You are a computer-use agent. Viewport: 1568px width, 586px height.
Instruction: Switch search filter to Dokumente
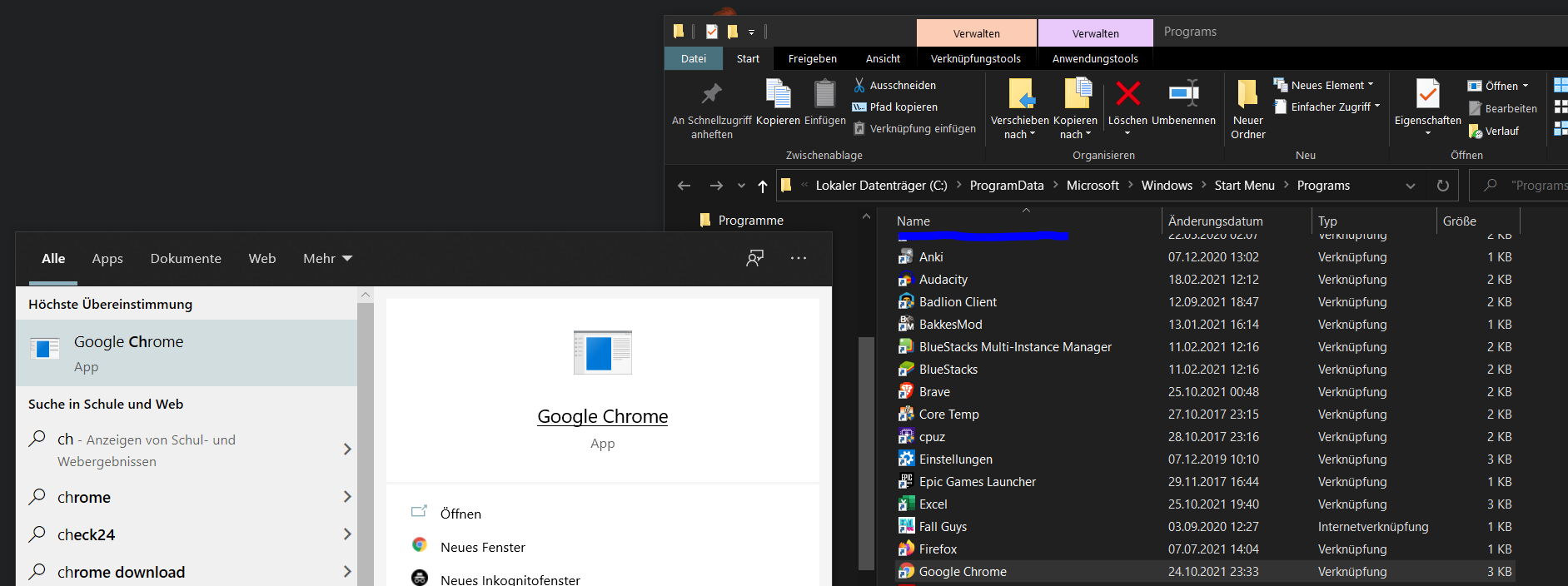(186, 259)
